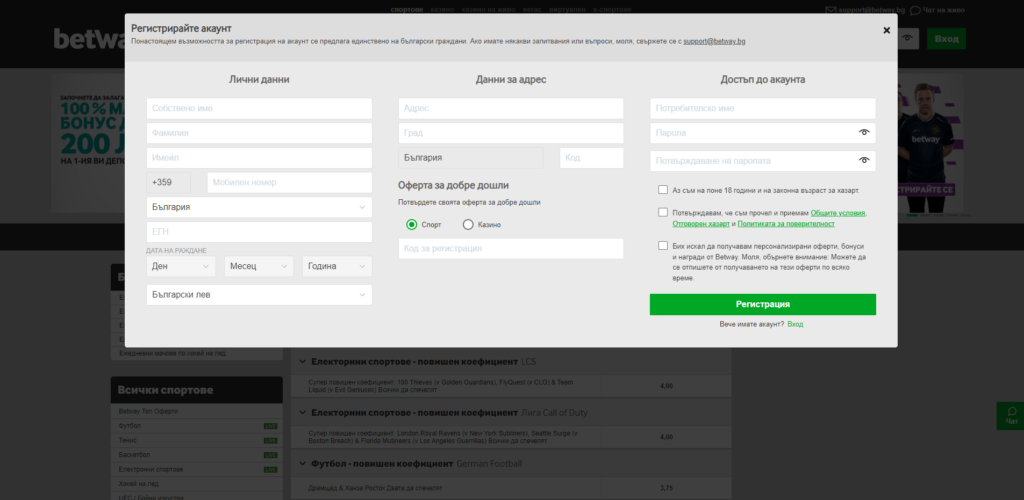Screen dimensions: 1024x500
Task: Click the Код postal code field
Action: tap(592, 158)
